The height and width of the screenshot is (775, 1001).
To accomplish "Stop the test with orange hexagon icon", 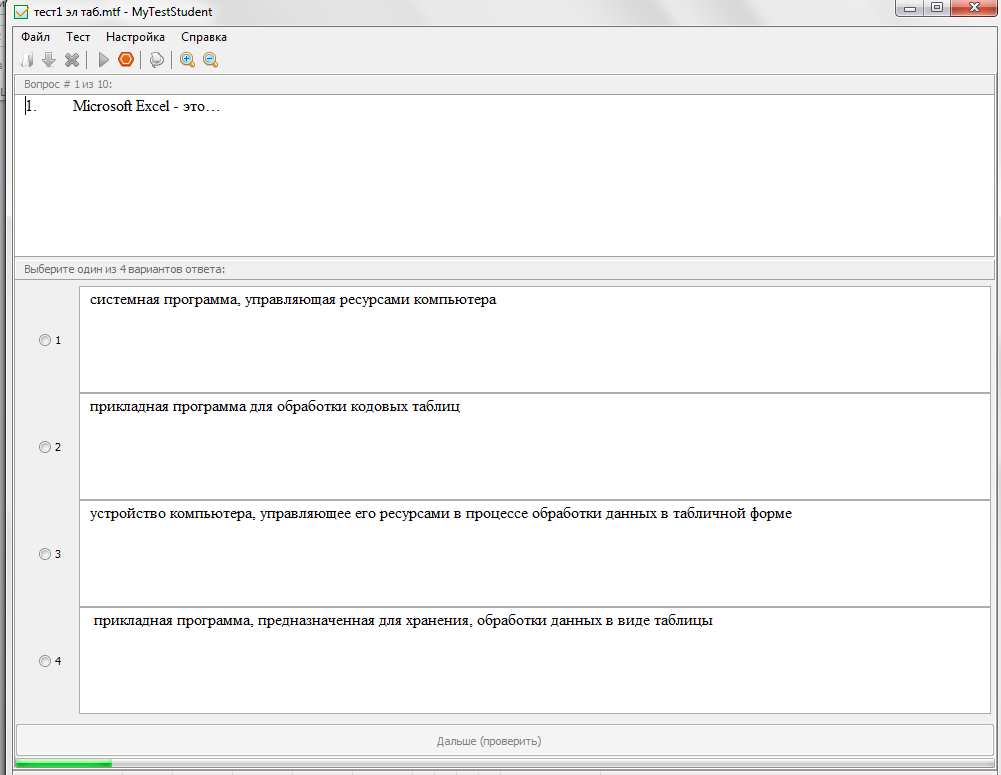I will pyautogui.click(x=126, y=59).
